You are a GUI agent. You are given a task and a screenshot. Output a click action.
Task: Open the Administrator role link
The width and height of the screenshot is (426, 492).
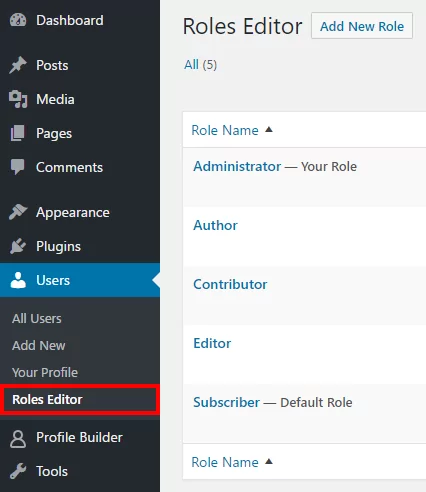[237, 166]
